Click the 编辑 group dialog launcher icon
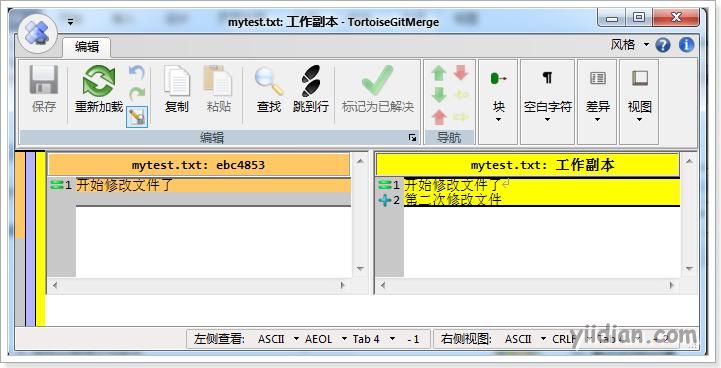Viewport: 721px width, 368px height. 412,138
